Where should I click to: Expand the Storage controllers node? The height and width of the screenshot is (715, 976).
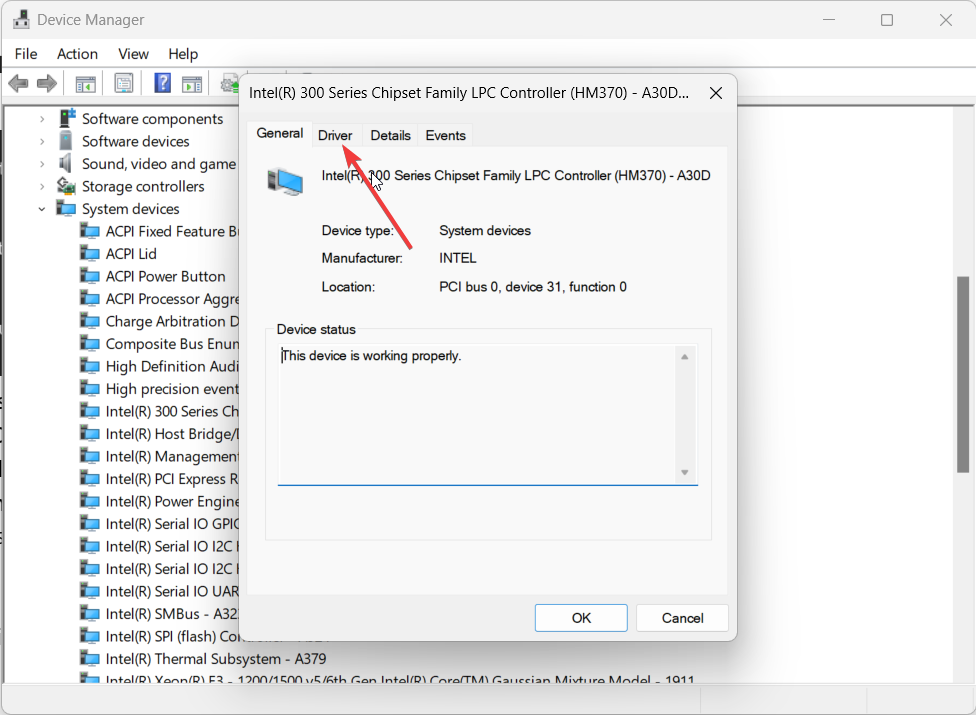click(x=42, y=186)
